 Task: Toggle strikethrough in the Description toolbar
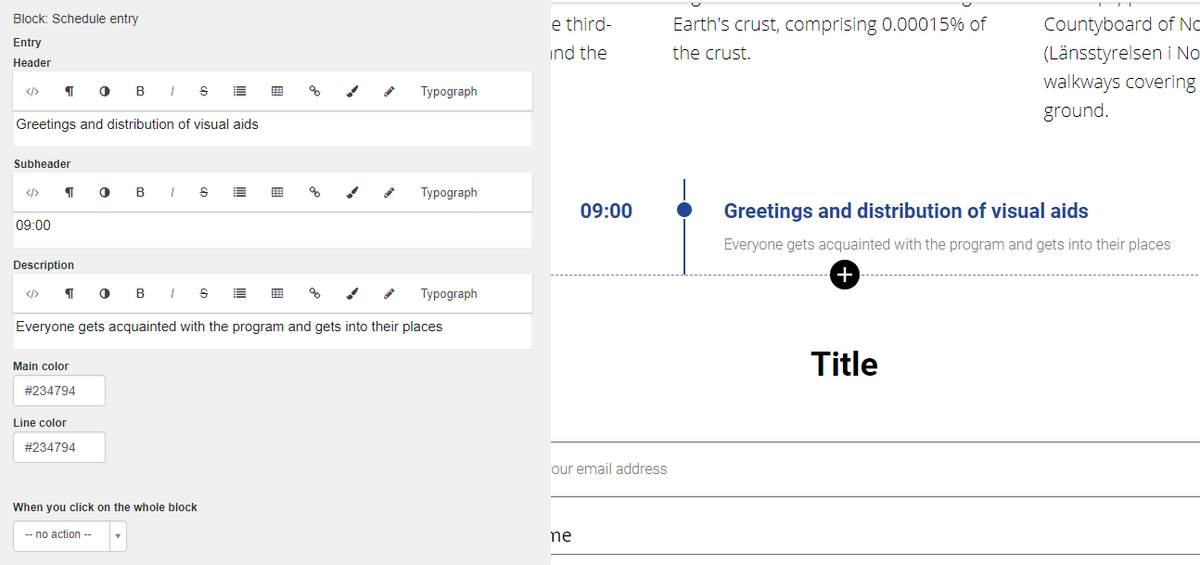[x=204, y=293]
